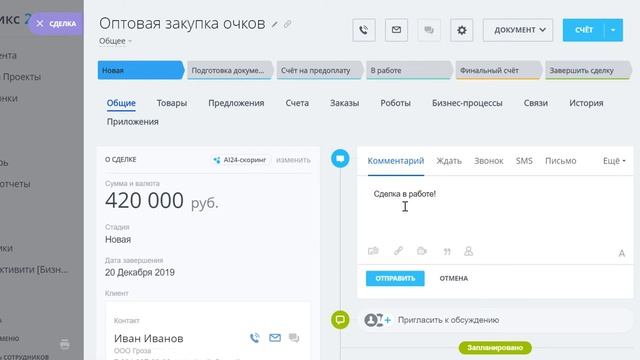Insert video icon in comment editor

point(422,251)
